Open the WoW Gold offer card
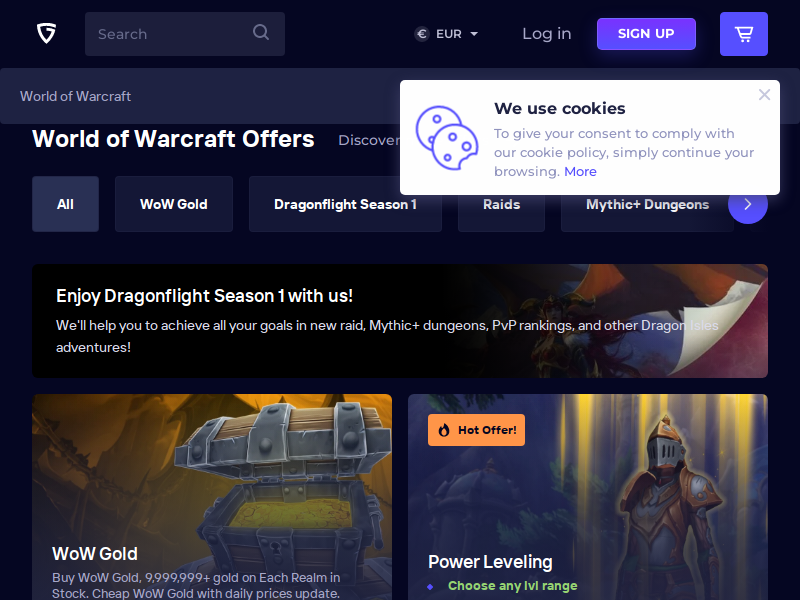Image resolution: width=800 pixels, height=600 pixels. pos(212,497)
